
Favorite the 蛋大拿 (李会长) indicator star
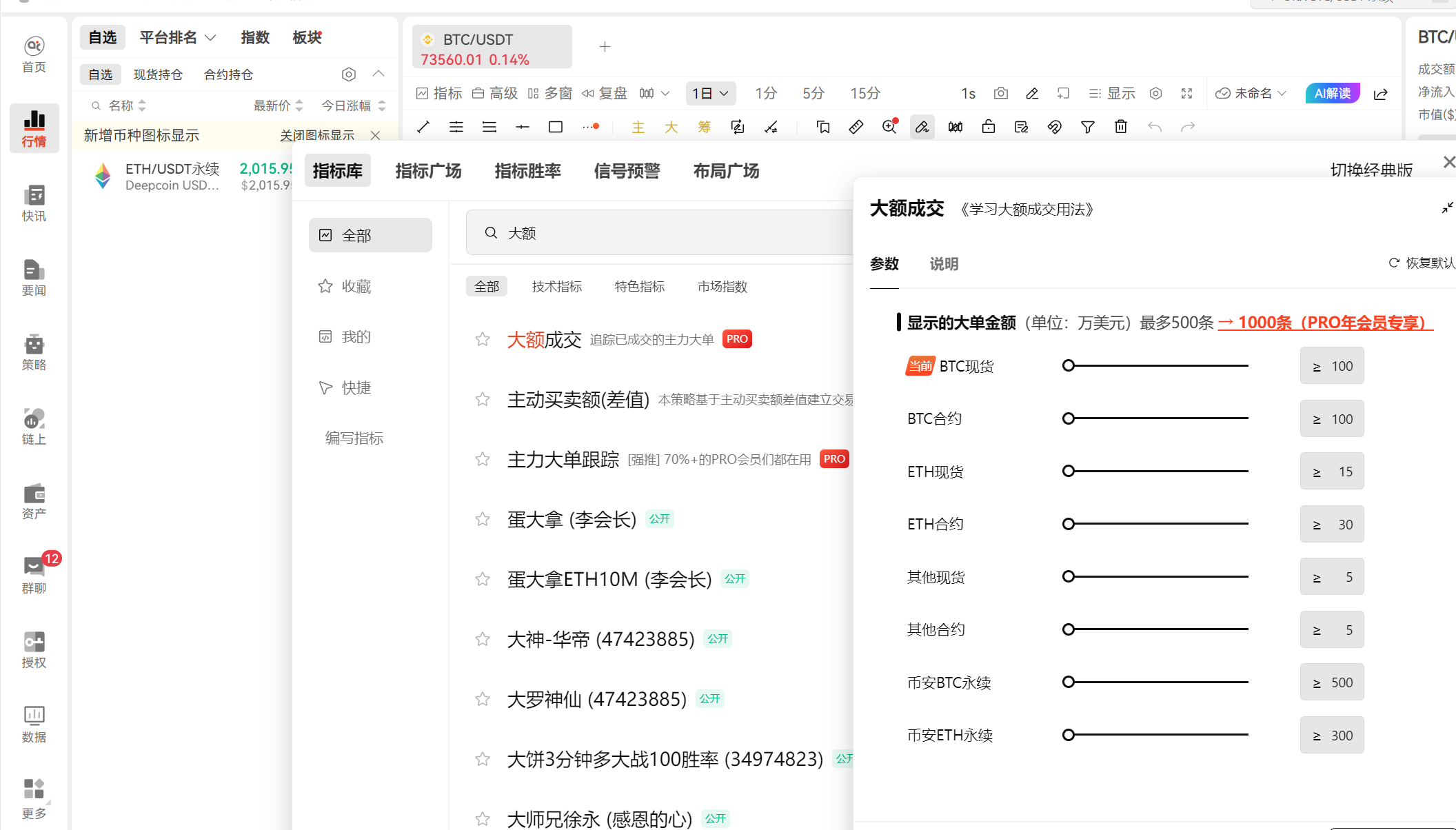483,519
